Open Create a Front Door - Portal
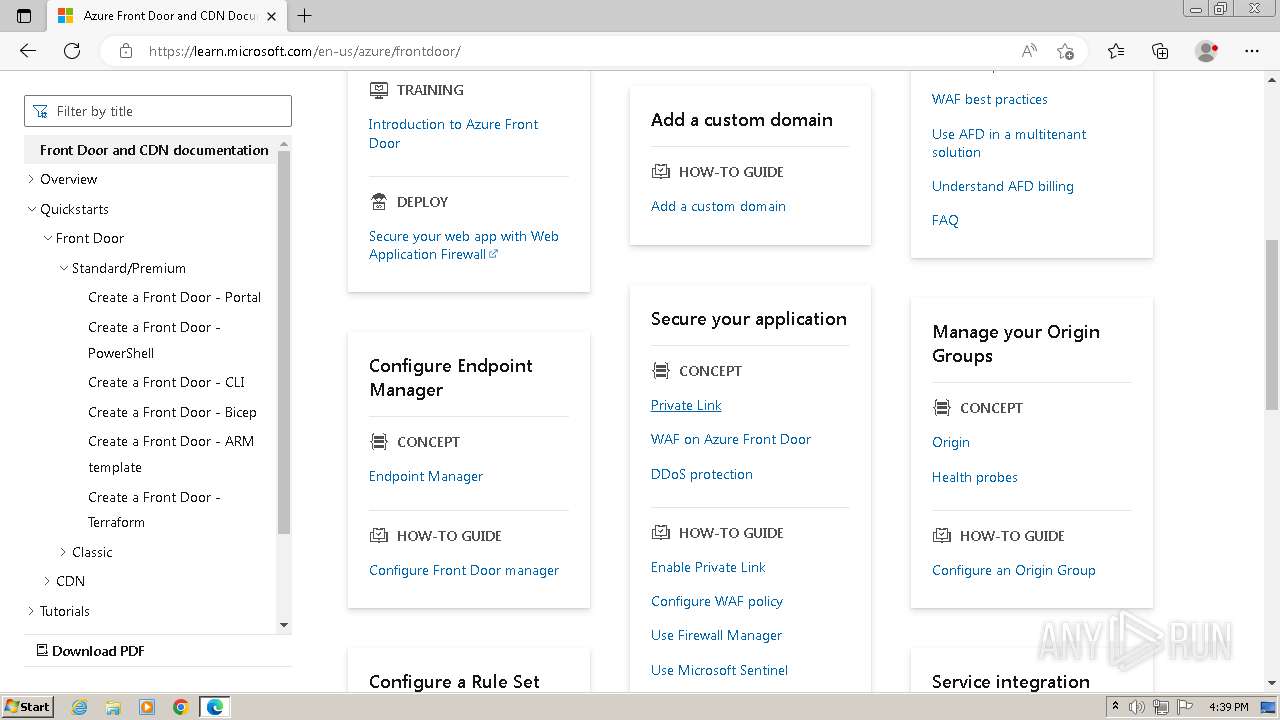 pyautogui.click(x=174, y=297)
